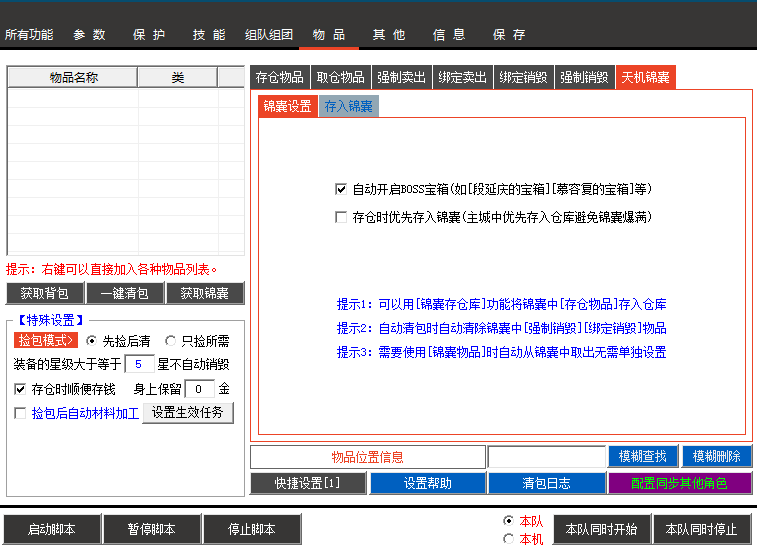Screen dimensions: 757x551
Task: Choose 本机 radio button
Action: [x=508, y=538]
